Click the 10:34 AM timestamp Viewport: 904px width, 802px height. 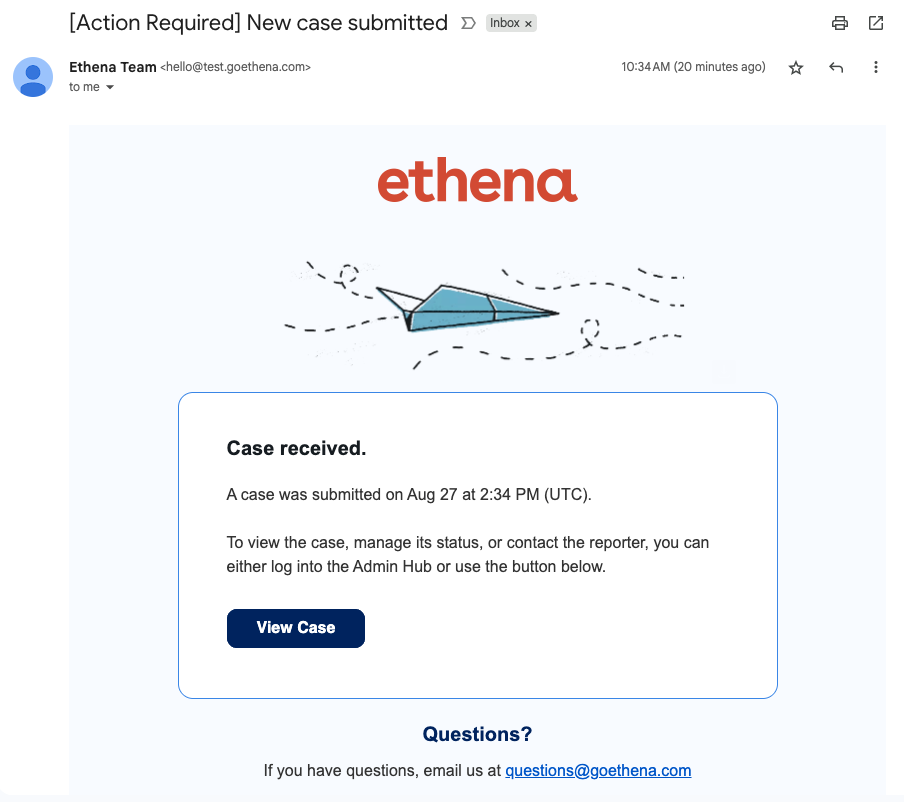coord(693,67)
